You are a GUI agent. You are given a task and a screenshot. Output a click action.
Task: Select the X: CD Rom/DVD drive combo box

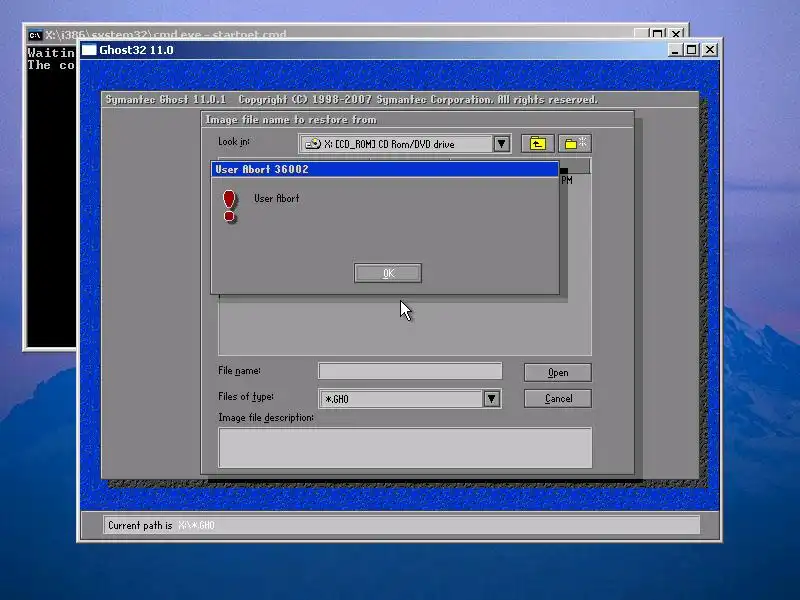[405, 144]
